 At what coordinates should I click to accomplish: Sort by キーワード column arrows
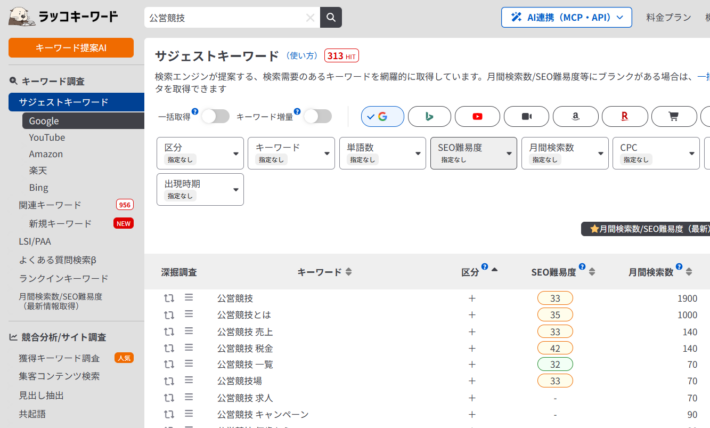(348, 272)
